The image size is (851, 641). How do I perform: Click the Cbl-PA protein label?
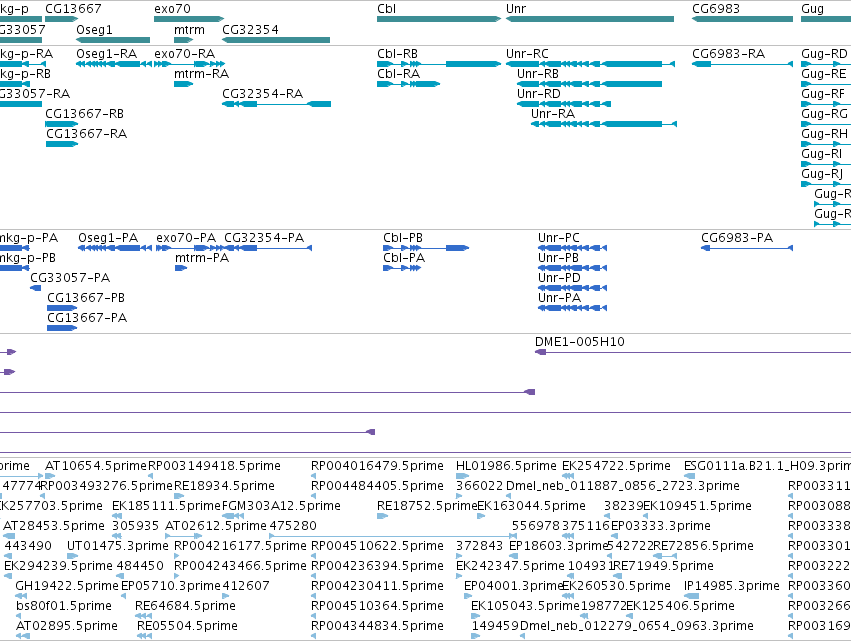pyautogui.click(x=404, y=258)
